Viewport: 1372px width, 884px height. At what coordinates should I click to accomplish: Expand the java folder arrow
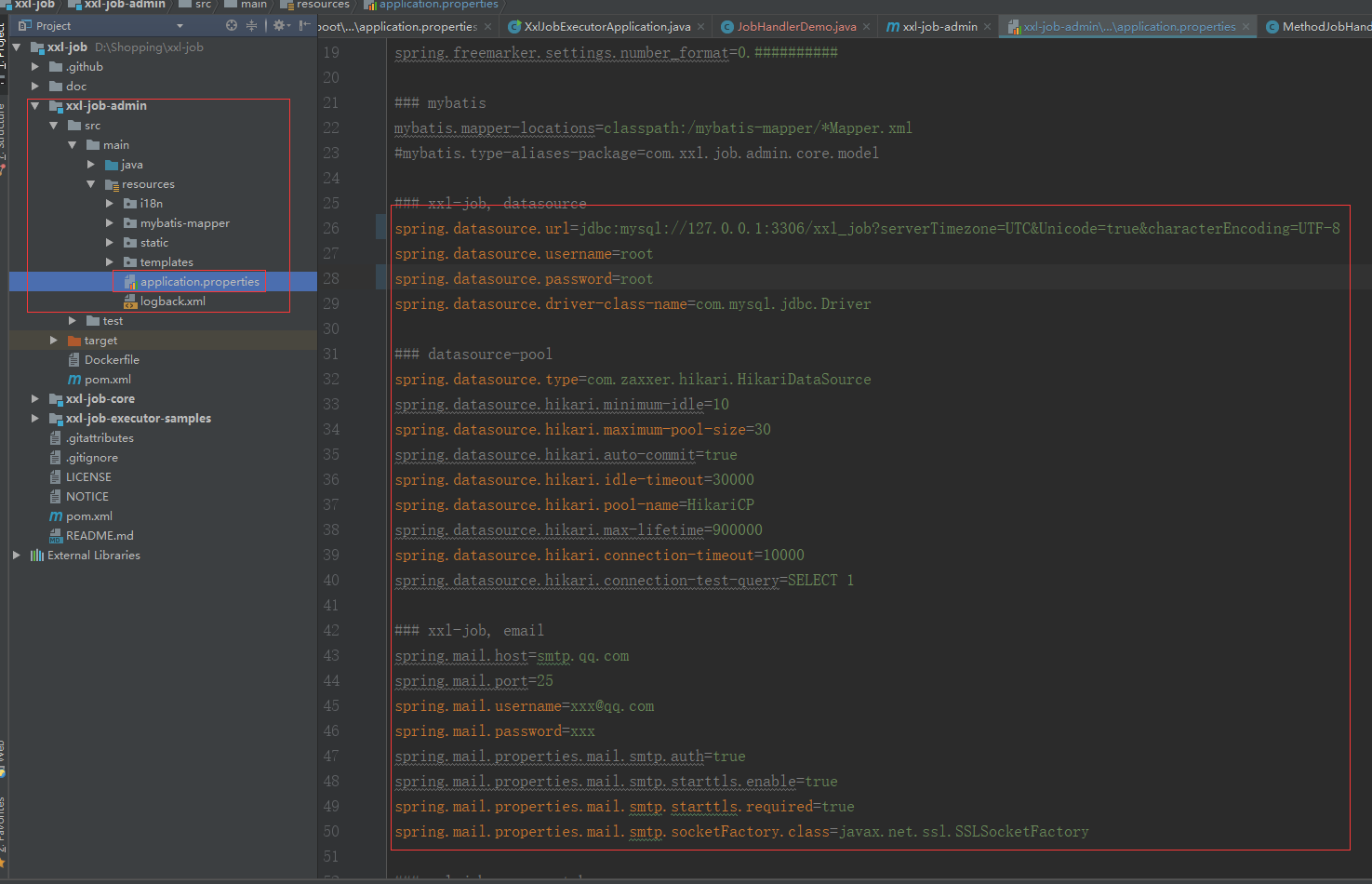point(90,164)
